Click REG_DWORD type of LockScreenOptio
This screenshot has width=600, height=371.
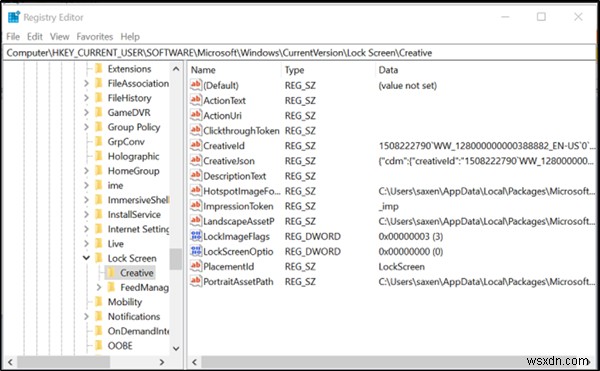(313, 252)
